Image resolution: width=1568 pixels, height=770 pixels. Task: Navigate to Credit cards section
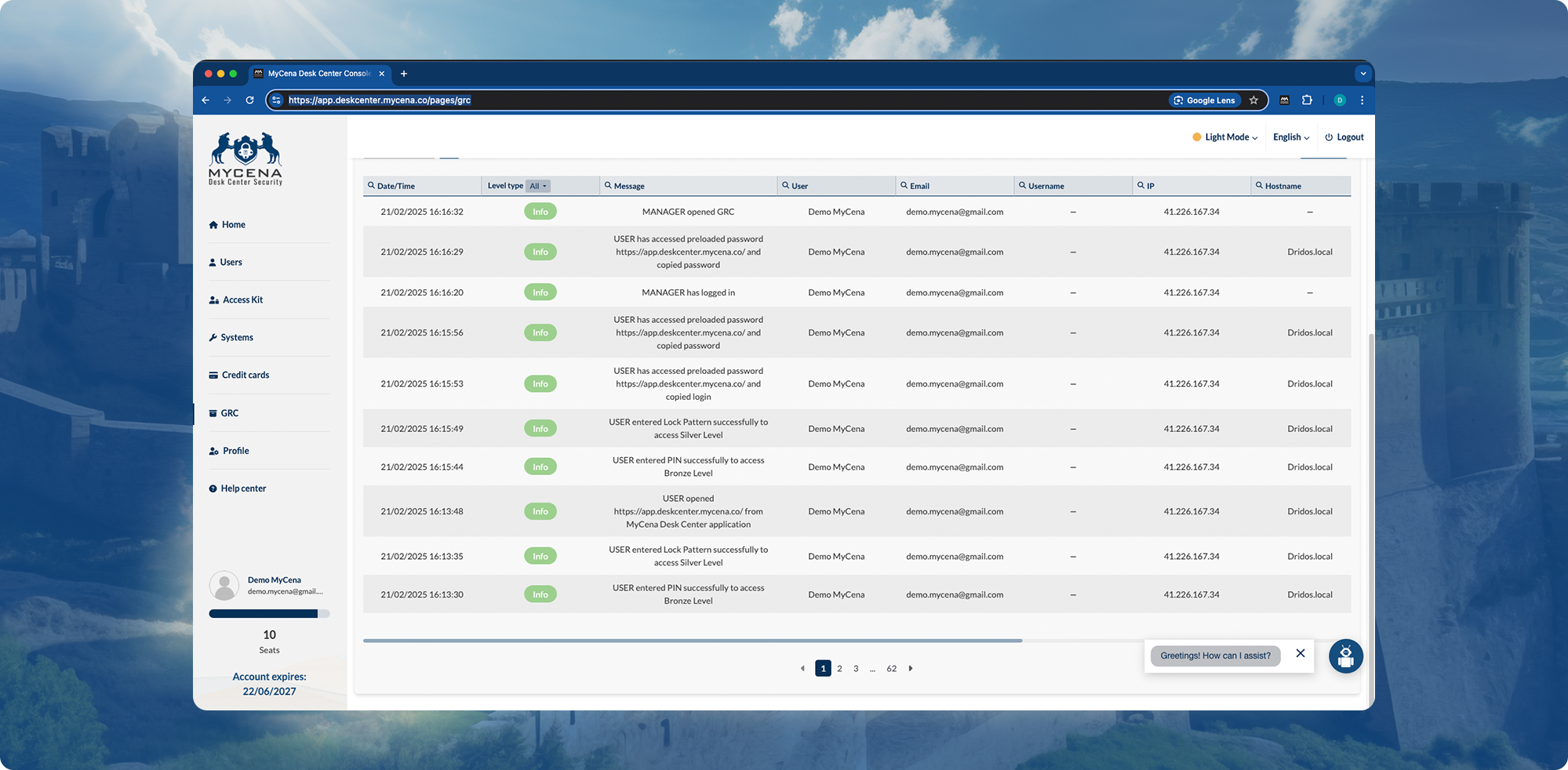245,376
